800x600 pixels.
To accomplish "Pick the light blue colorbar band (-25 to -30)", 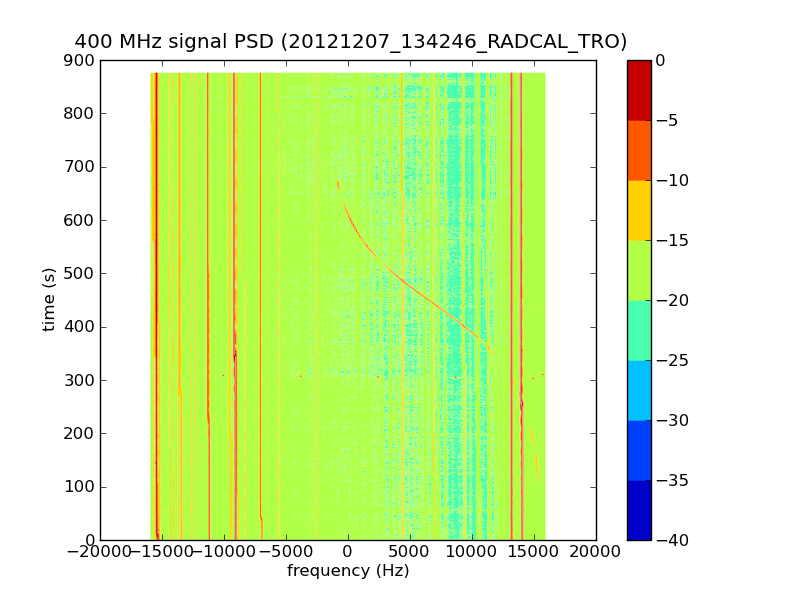I will (638, 390).
